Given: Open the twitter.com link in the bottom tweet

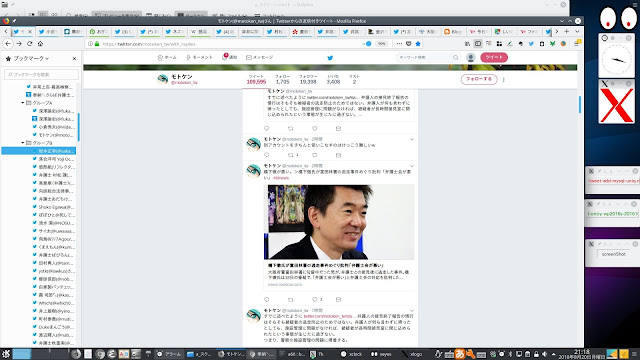Looking at the screenshot, I should pyautogui.click(x=328, y=316).
